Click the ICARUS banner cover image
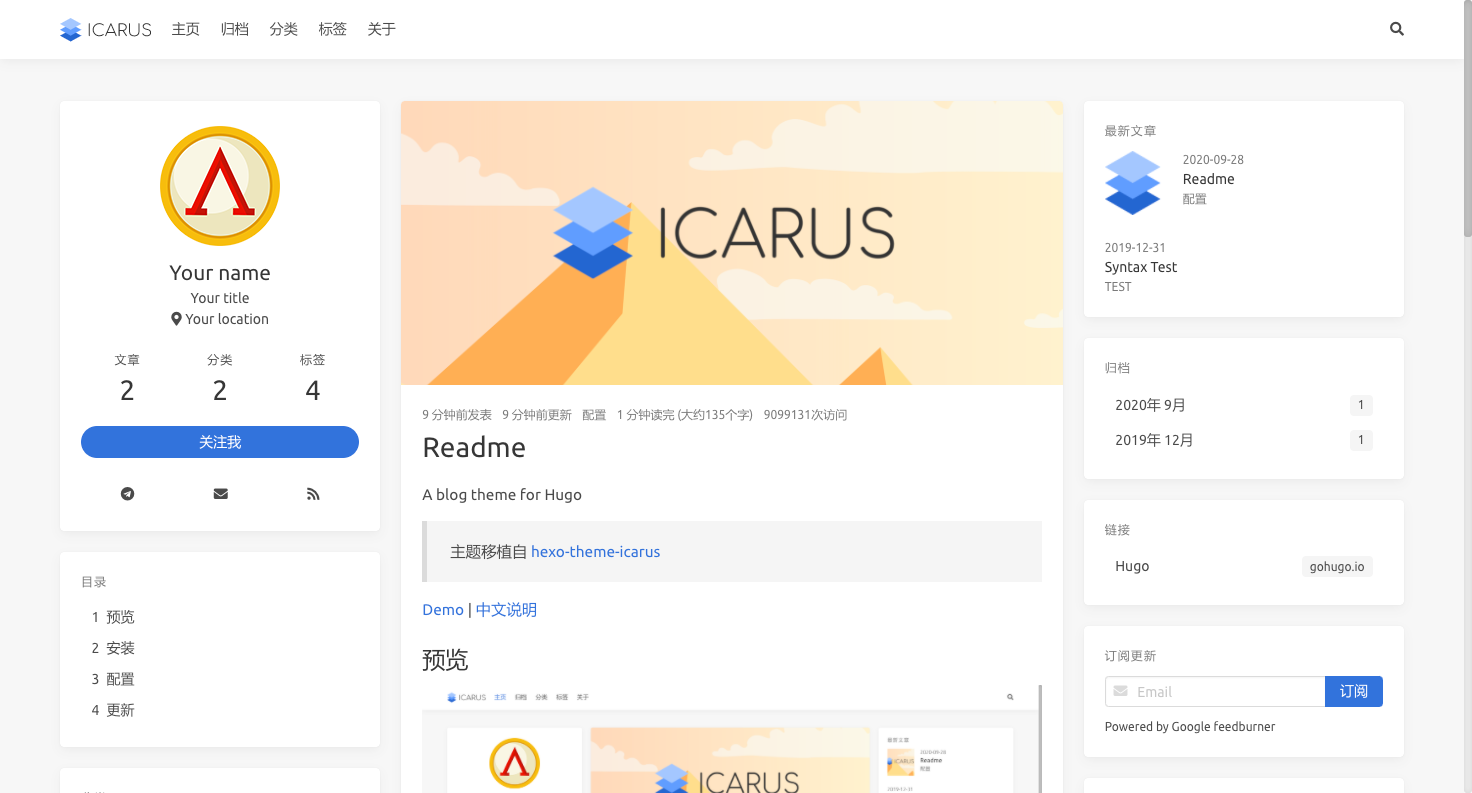Viewport: 1472px width, 793px height. 732,243
